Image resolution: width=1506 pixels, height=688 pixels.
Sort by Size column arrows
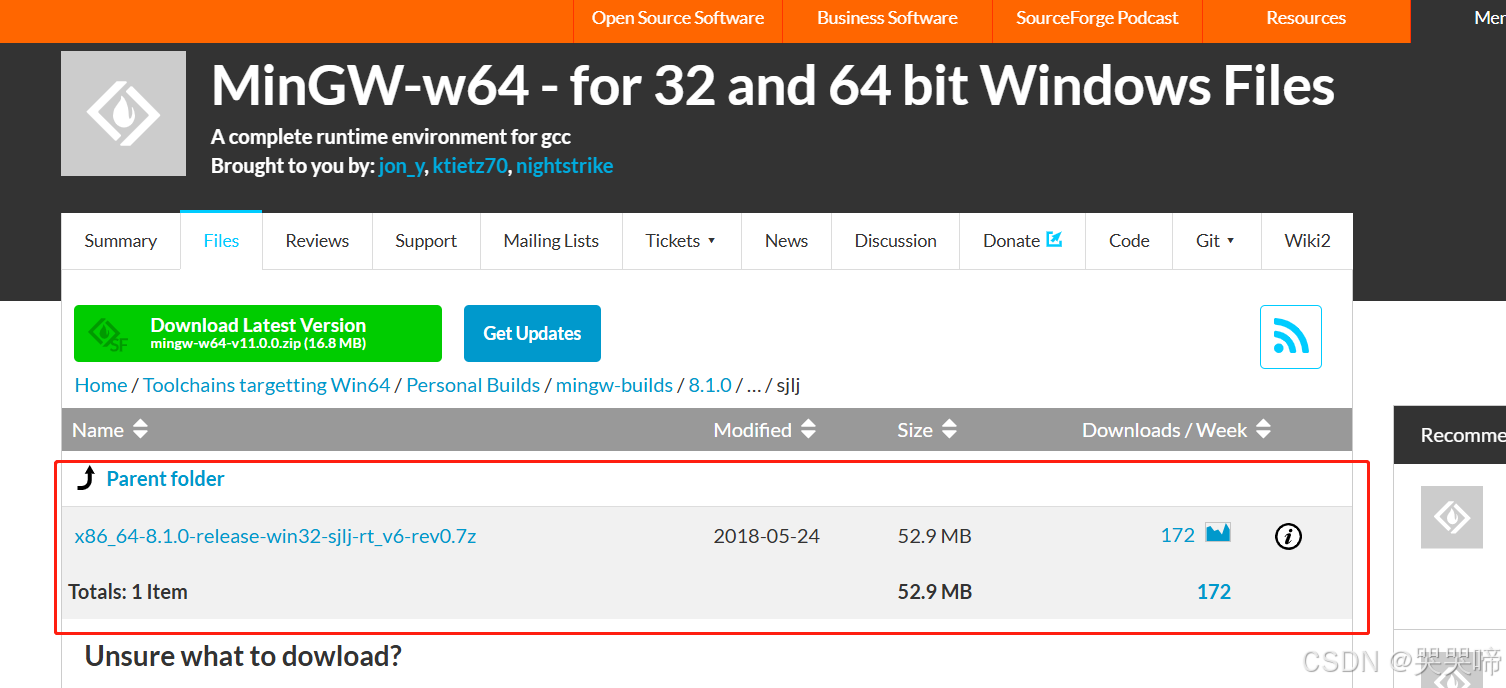(x=949, y=430)
